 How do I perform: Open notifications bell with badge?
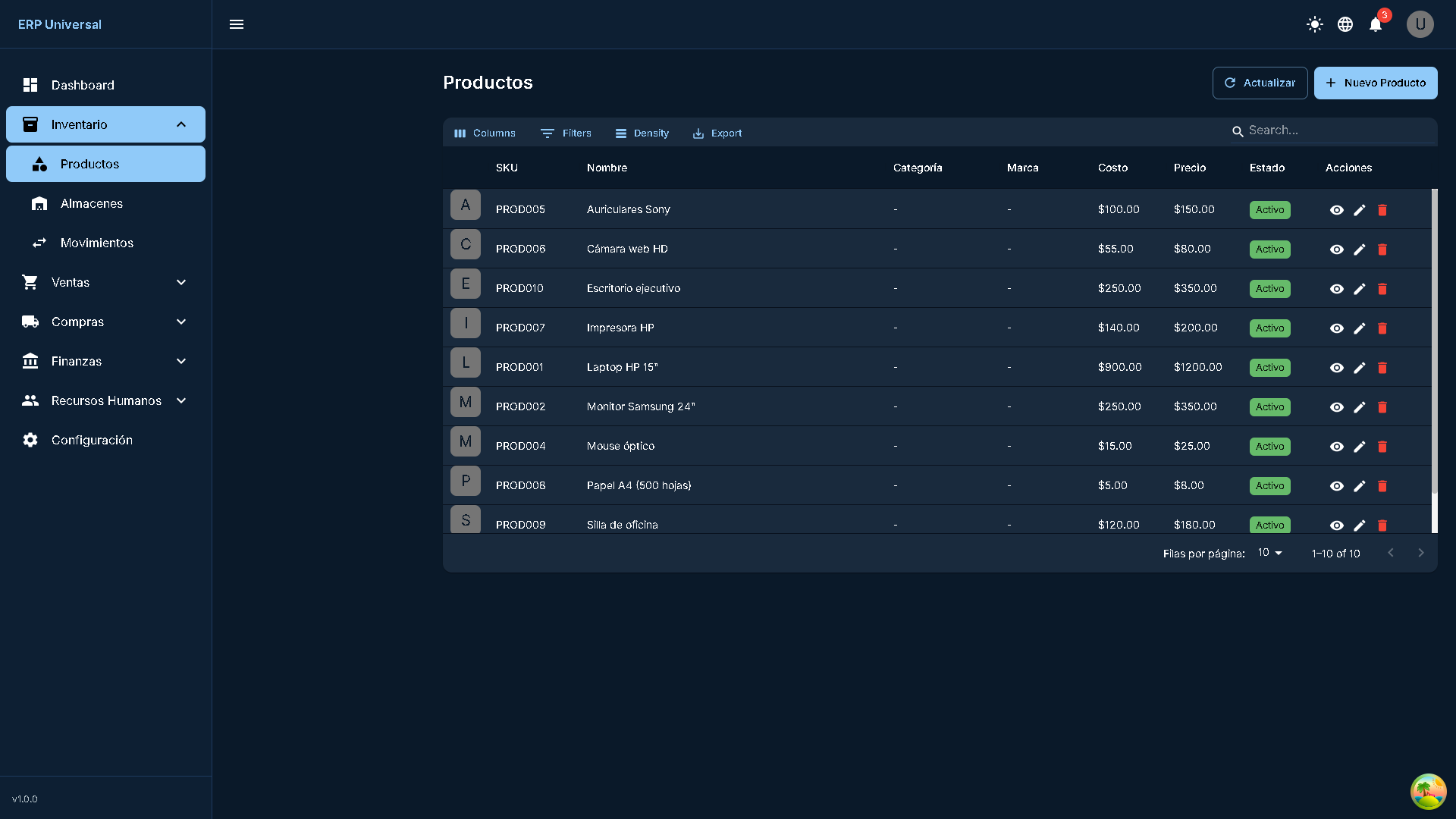pyautogui.click(x=1376, y=24)
